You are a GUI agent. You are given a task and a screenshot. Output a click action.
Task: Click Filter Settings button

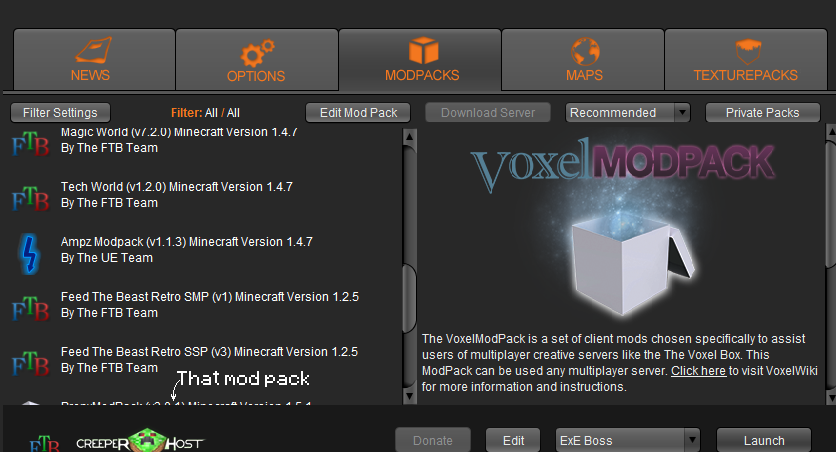pos(60,112)
